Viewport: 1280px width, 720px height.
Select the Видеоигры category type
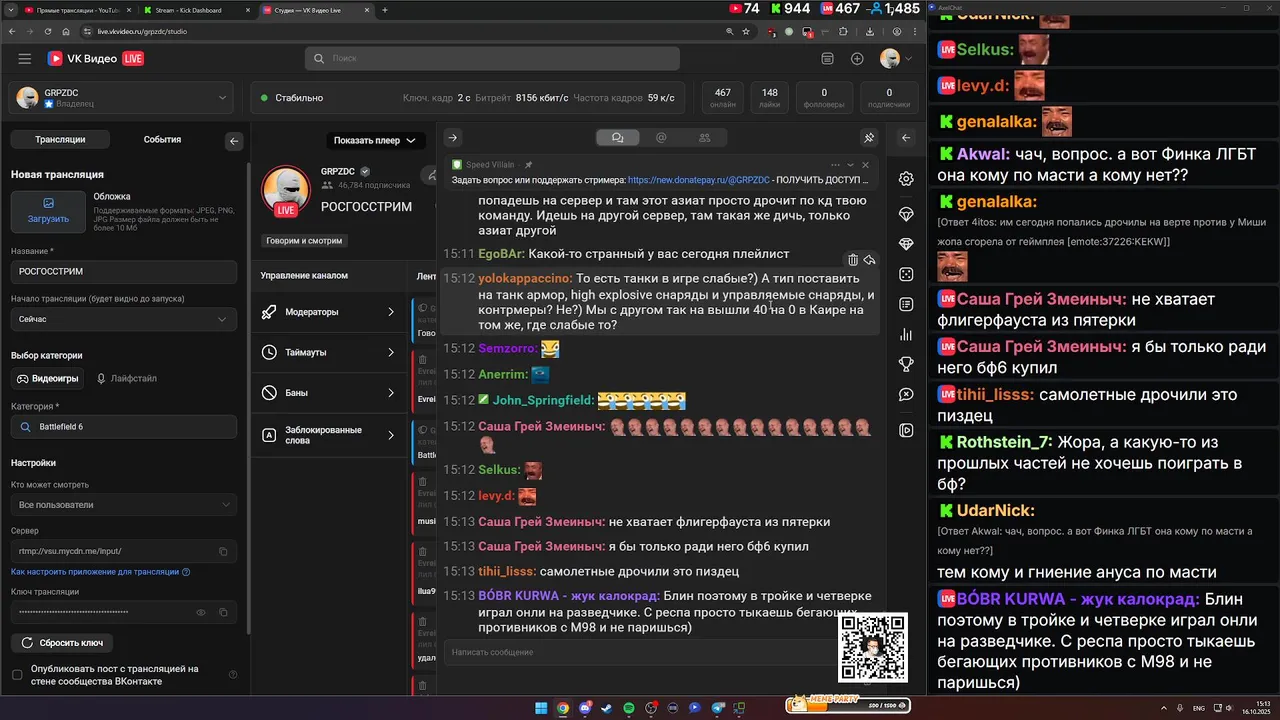tap(48, 379)
